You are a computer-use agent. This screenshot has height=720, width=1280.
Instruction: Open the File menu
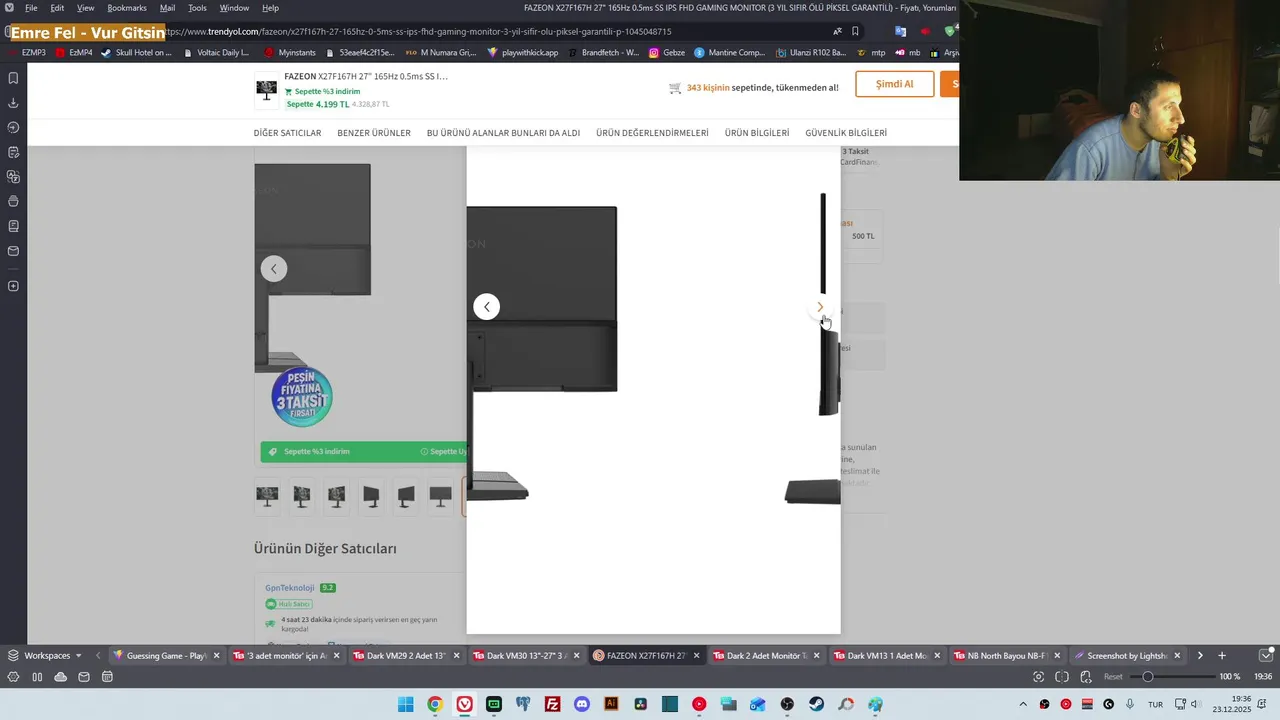pyautogui.click(x=31, y=8)
